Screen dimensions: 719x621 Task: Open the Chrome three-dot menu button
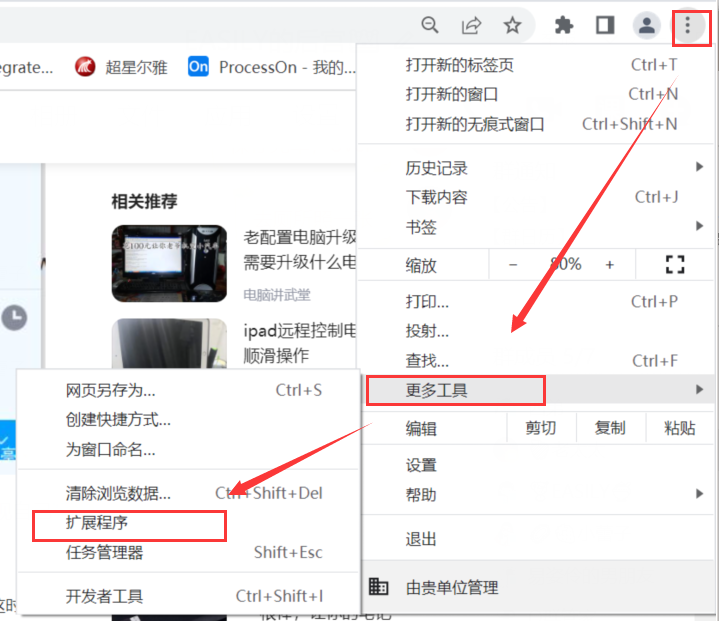click(x=687, y=25)
